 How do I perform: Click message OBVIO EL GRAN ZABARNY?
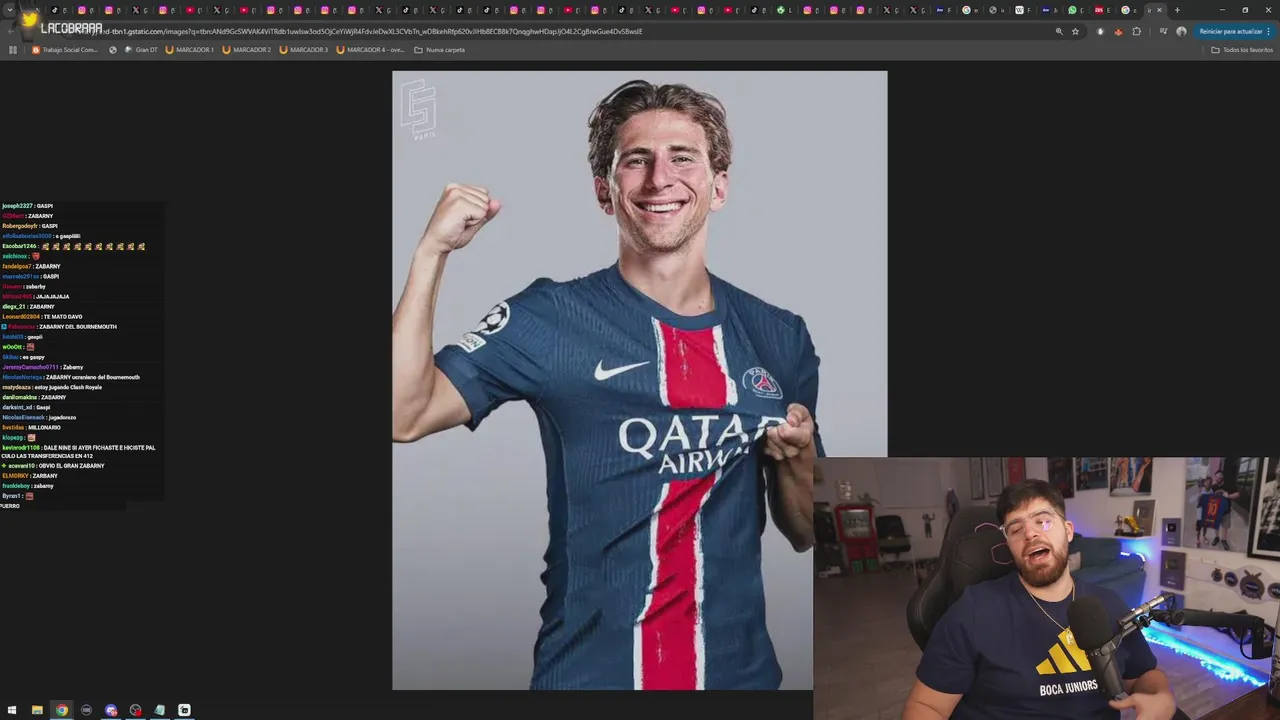coord(73,466)
